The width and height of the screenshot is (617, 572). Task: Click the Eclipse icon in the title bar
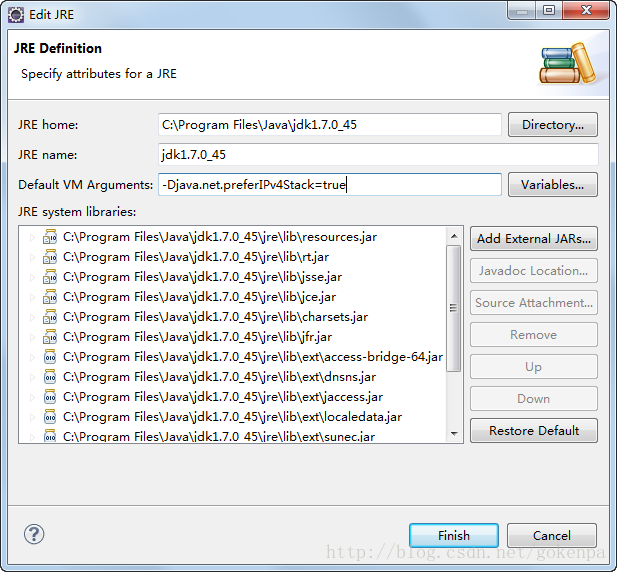point(16,15)
